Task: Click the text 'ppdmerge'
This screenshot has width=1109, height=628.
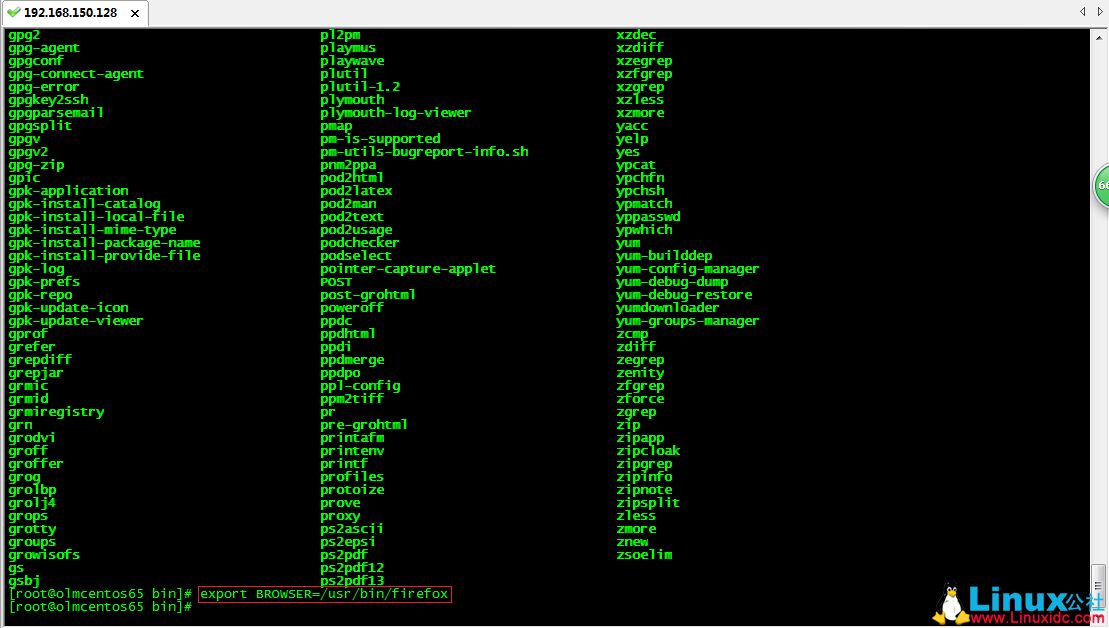Action: point(352,359)
